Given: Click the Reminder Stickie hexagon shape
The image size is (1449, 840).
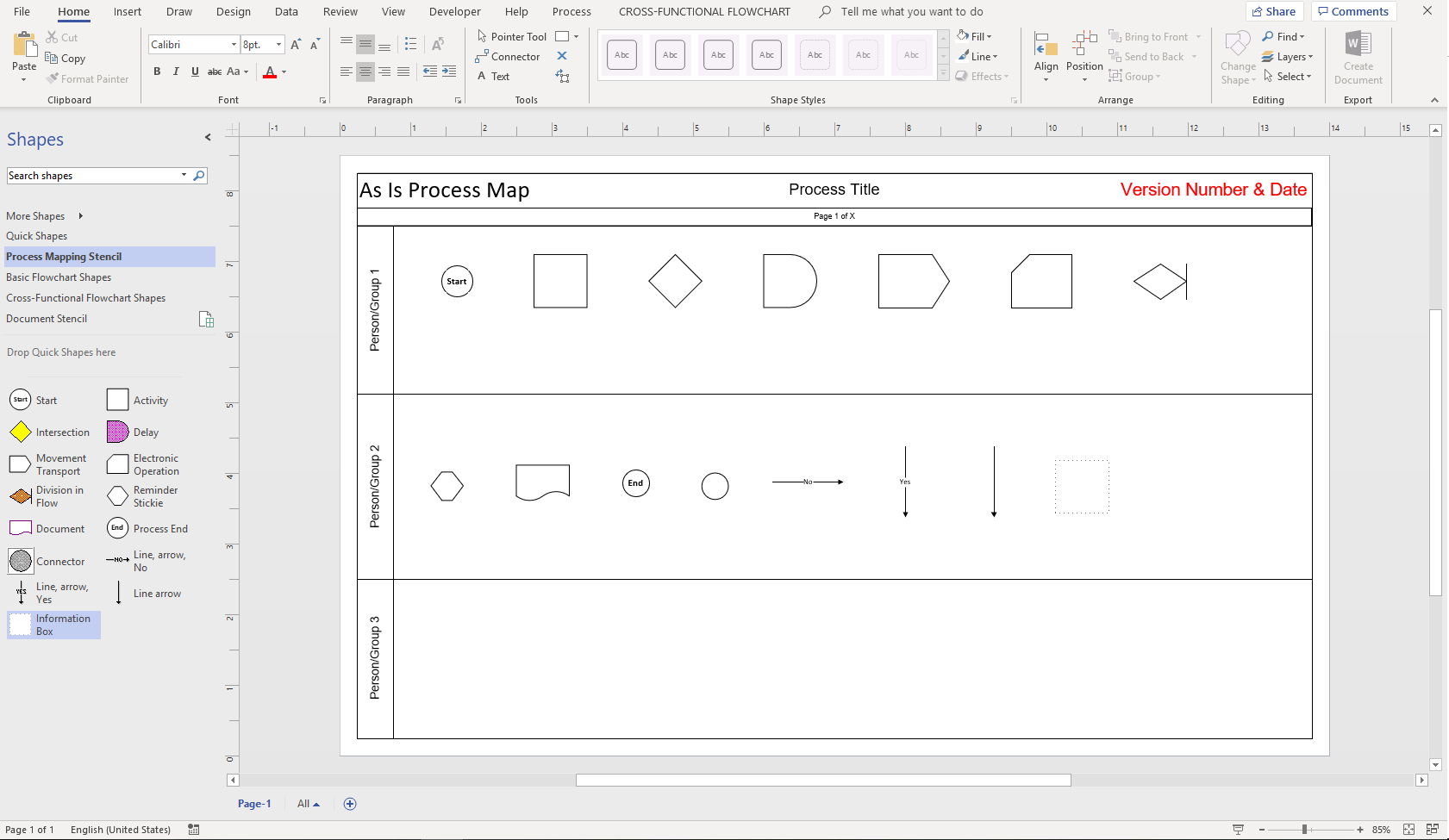Looking at the screenshot, I should point(118,496).
